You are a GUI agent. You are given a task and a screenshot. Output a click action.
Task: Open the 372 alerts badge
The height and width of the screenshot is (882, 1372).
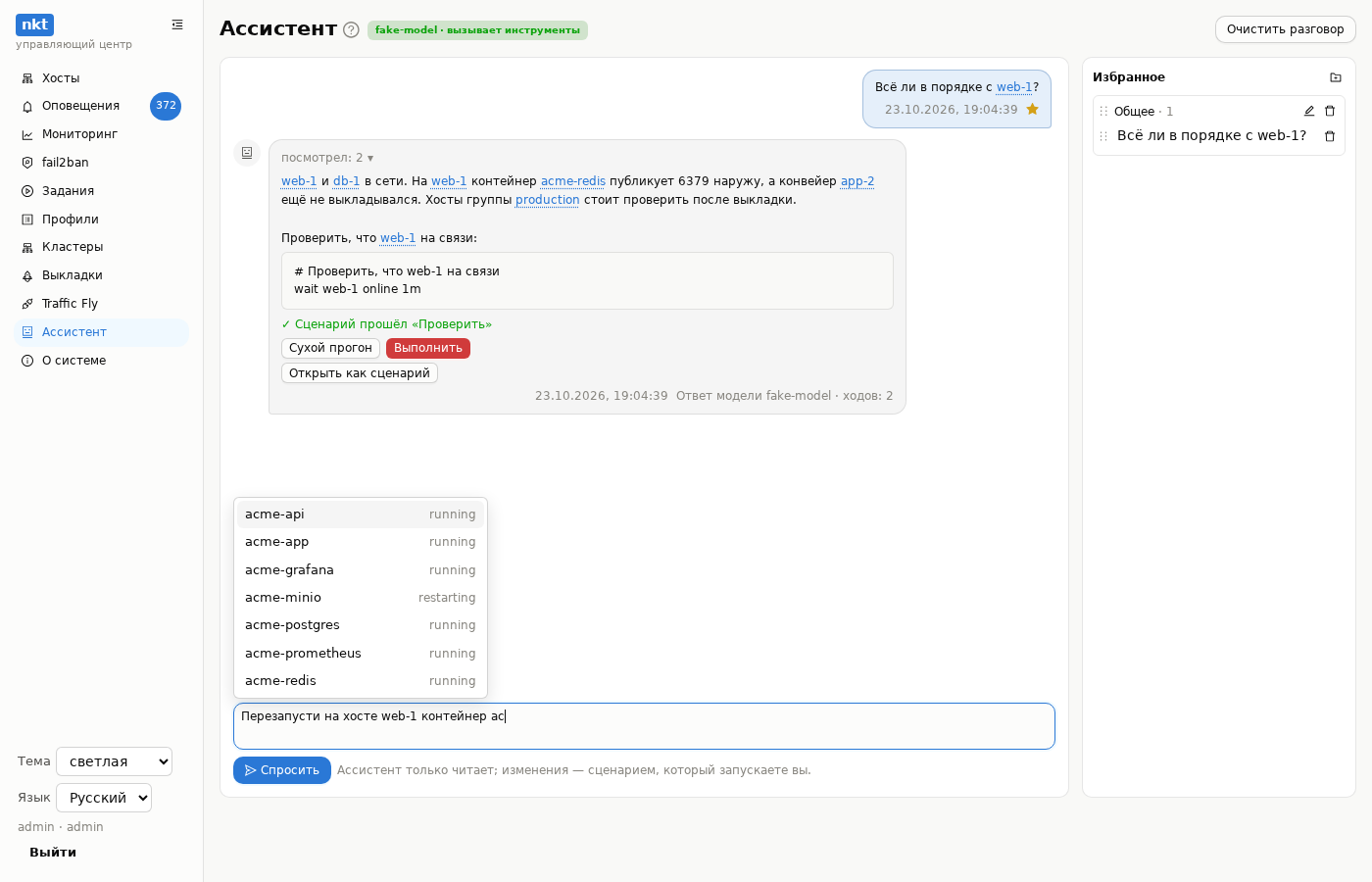pyautogui.click(x=166, y=106)
